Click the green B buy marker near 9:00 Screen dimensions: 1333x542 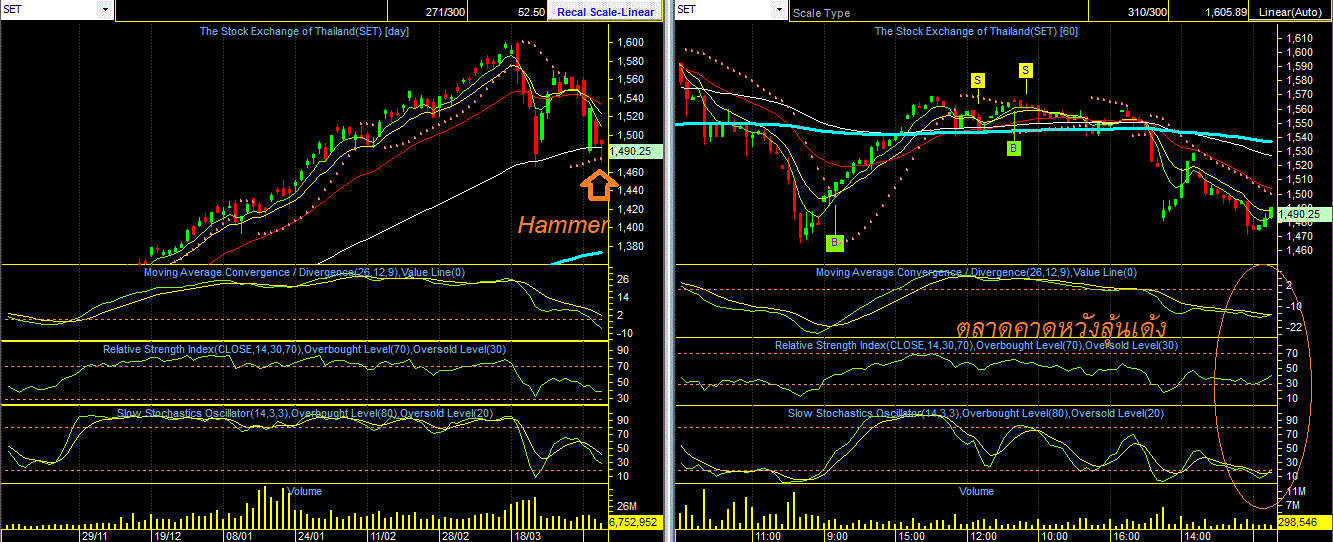click(x=834, y=241)
